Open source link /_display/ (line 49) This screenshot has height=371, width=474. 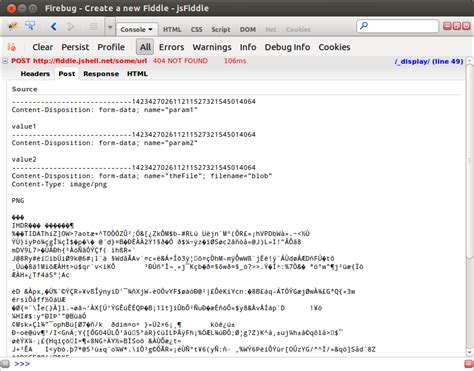click(x=429, y=61)
